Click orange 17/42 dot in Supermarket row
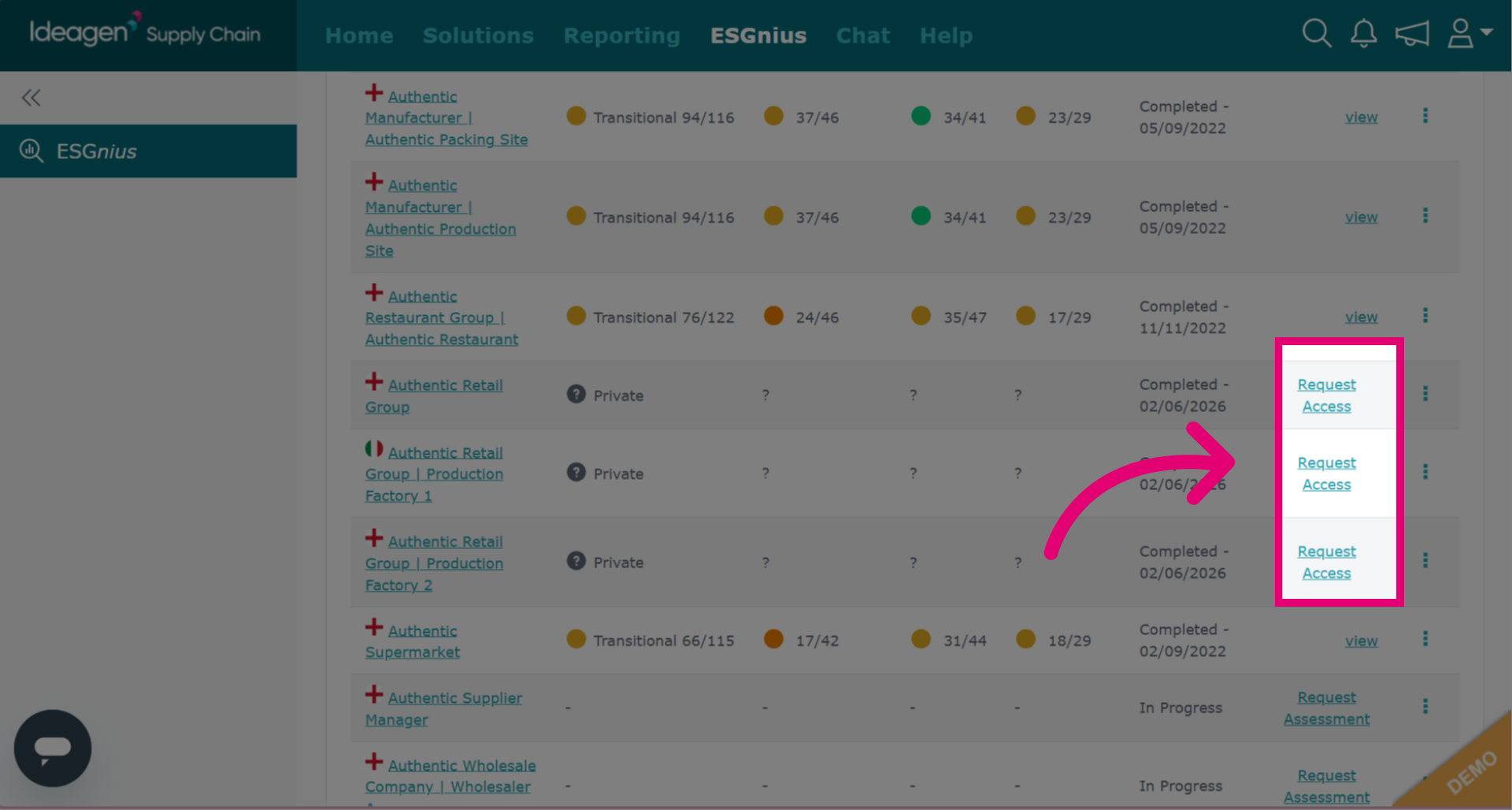Screen dimensions: 1512x810 click(x=773, y=639)
